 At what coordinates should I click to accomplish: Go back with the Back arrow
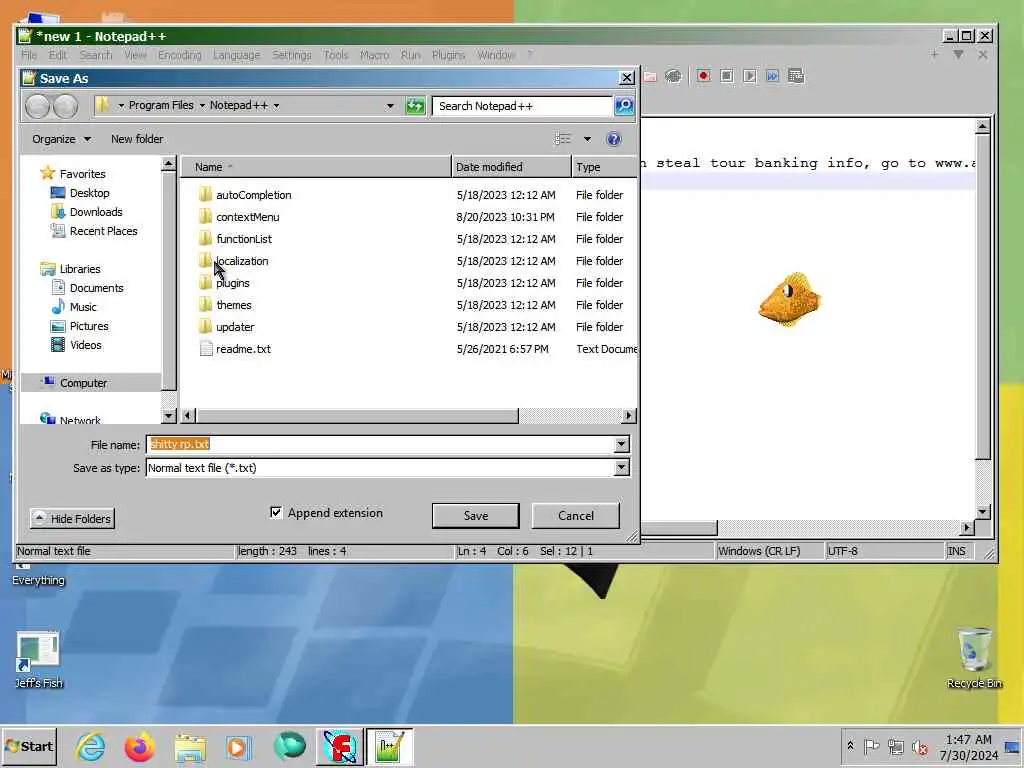coord(38,106)
